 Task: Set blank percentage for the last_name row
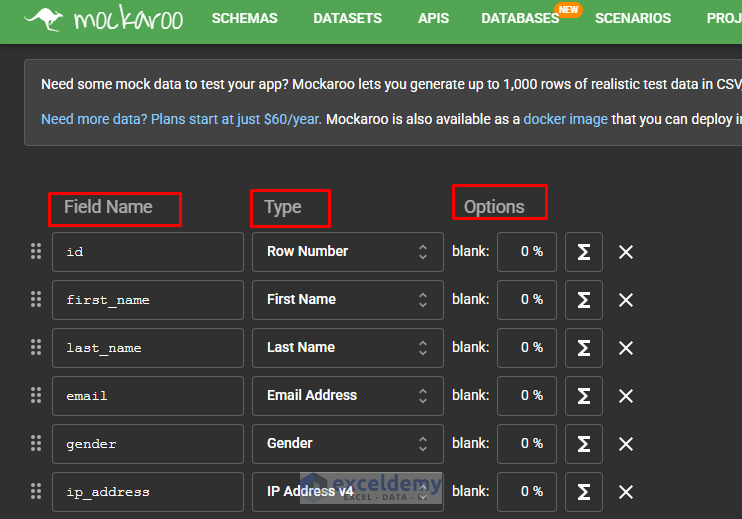[527, 348]
